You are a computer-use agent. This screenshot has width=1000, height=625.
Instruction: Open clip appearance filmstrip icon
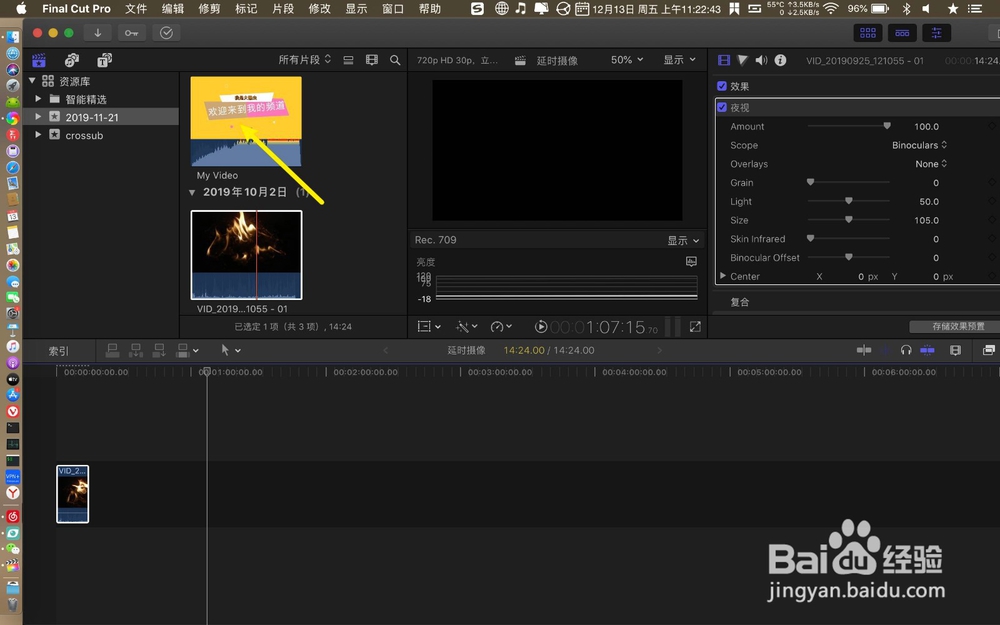[x=372, y=60]
